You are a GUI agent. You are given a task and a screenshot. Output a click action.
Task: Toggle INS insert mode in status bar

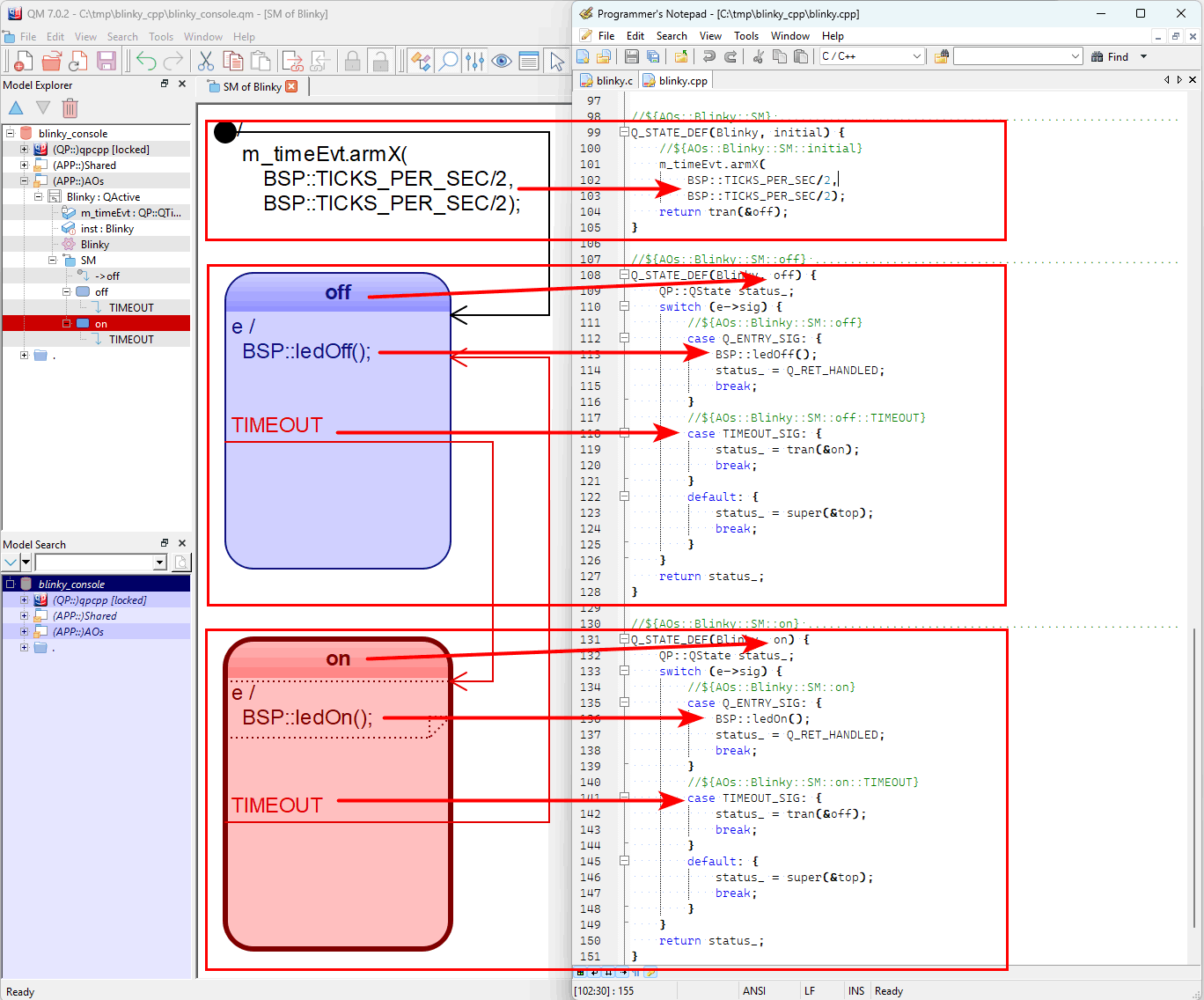[855, 990]
